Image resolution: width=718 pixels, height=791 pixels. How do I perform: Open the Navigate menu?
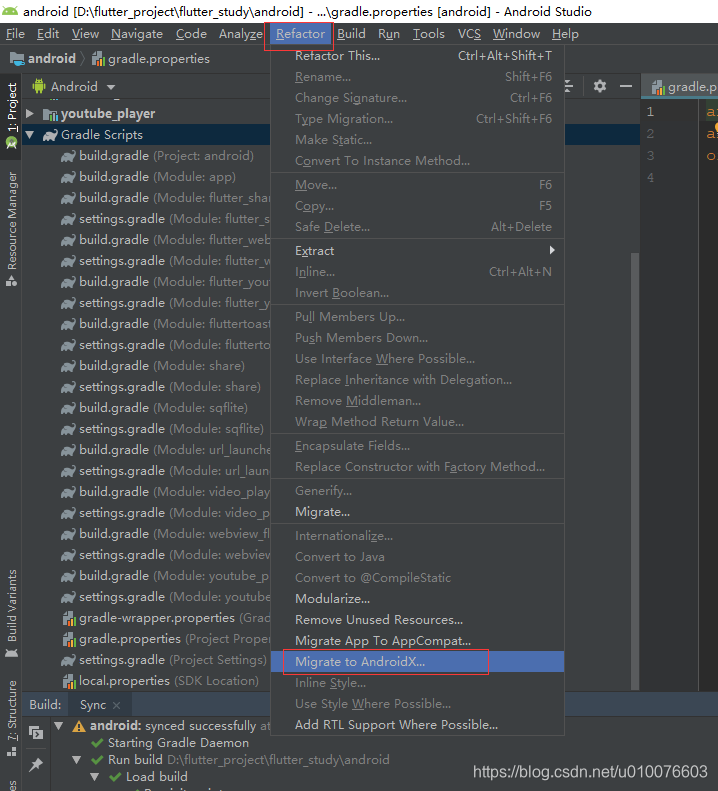[x=137, y=34]
